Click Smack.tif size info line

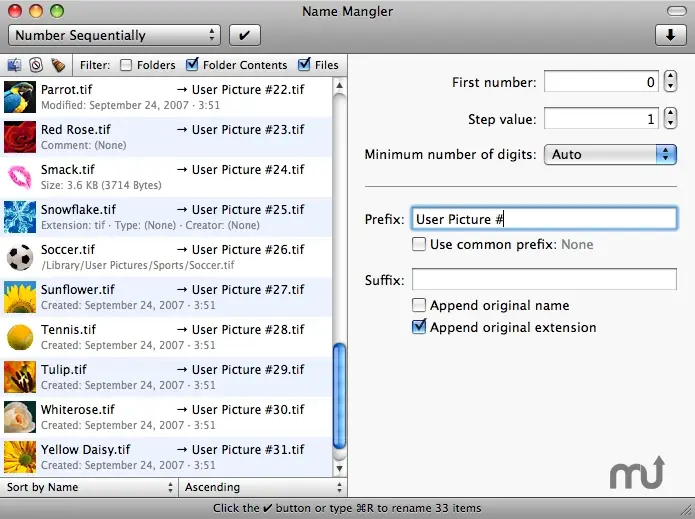(x=101, y=185)
